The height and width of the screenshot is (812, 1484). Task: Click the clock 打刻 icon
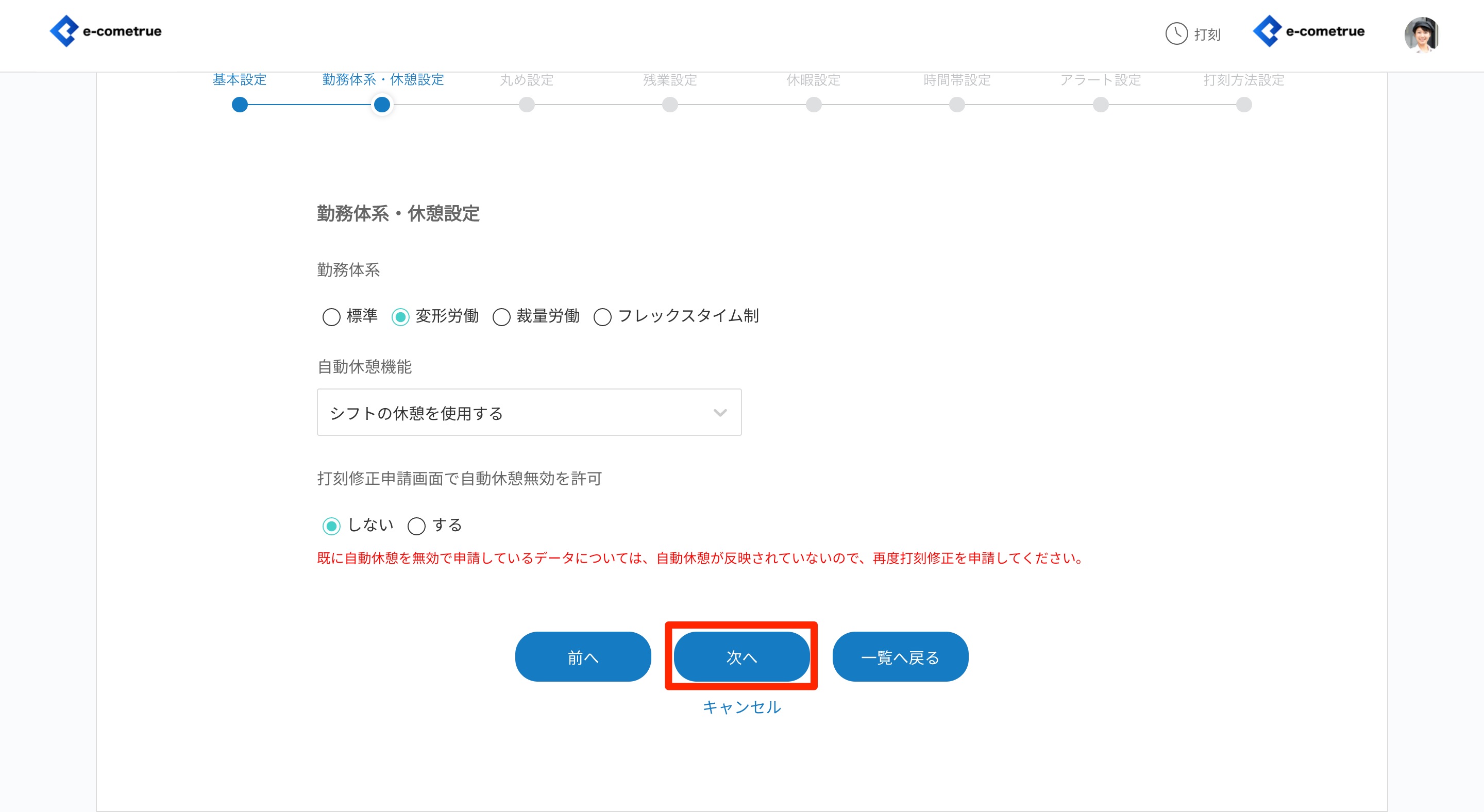tap(1176, 33)
